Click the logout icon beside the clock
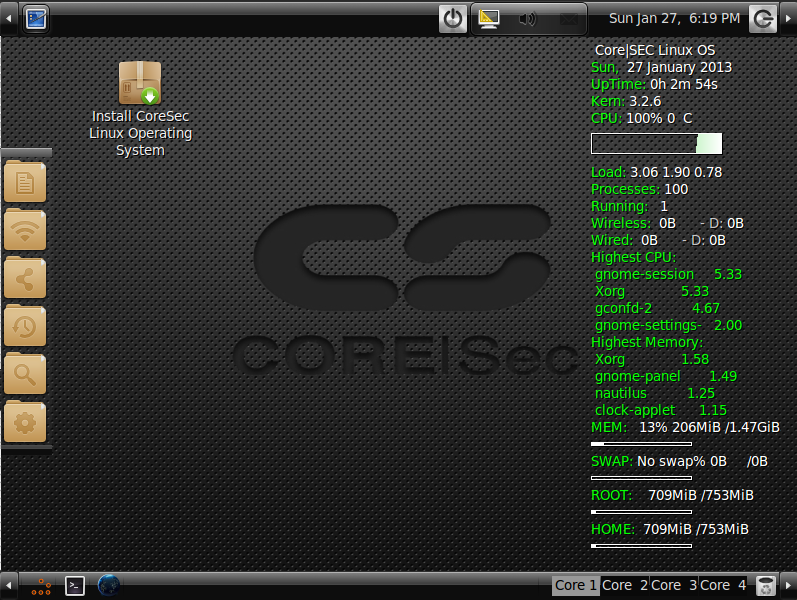The width and height of the screenshot is (797, 600). (763, 19)
